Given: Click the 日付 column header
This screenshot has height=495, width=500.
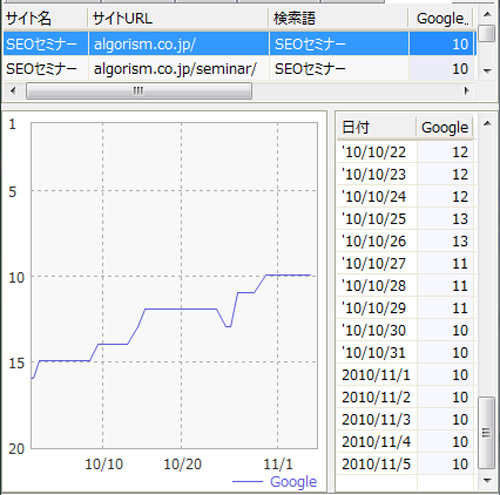Looking at the screenshot, I should tap(376, 127).
